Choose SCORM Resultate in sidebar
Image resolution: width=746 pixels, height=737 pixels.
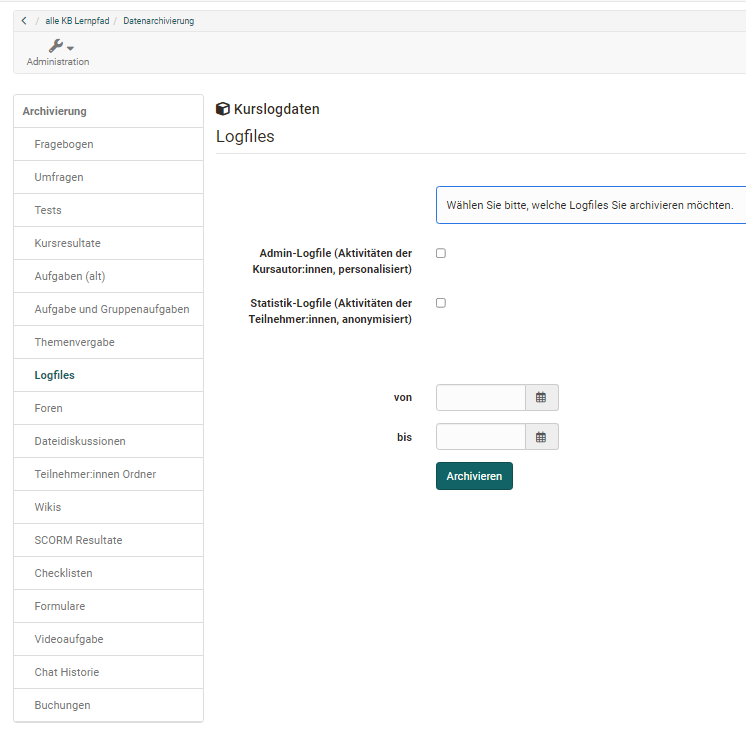point(78,540)
